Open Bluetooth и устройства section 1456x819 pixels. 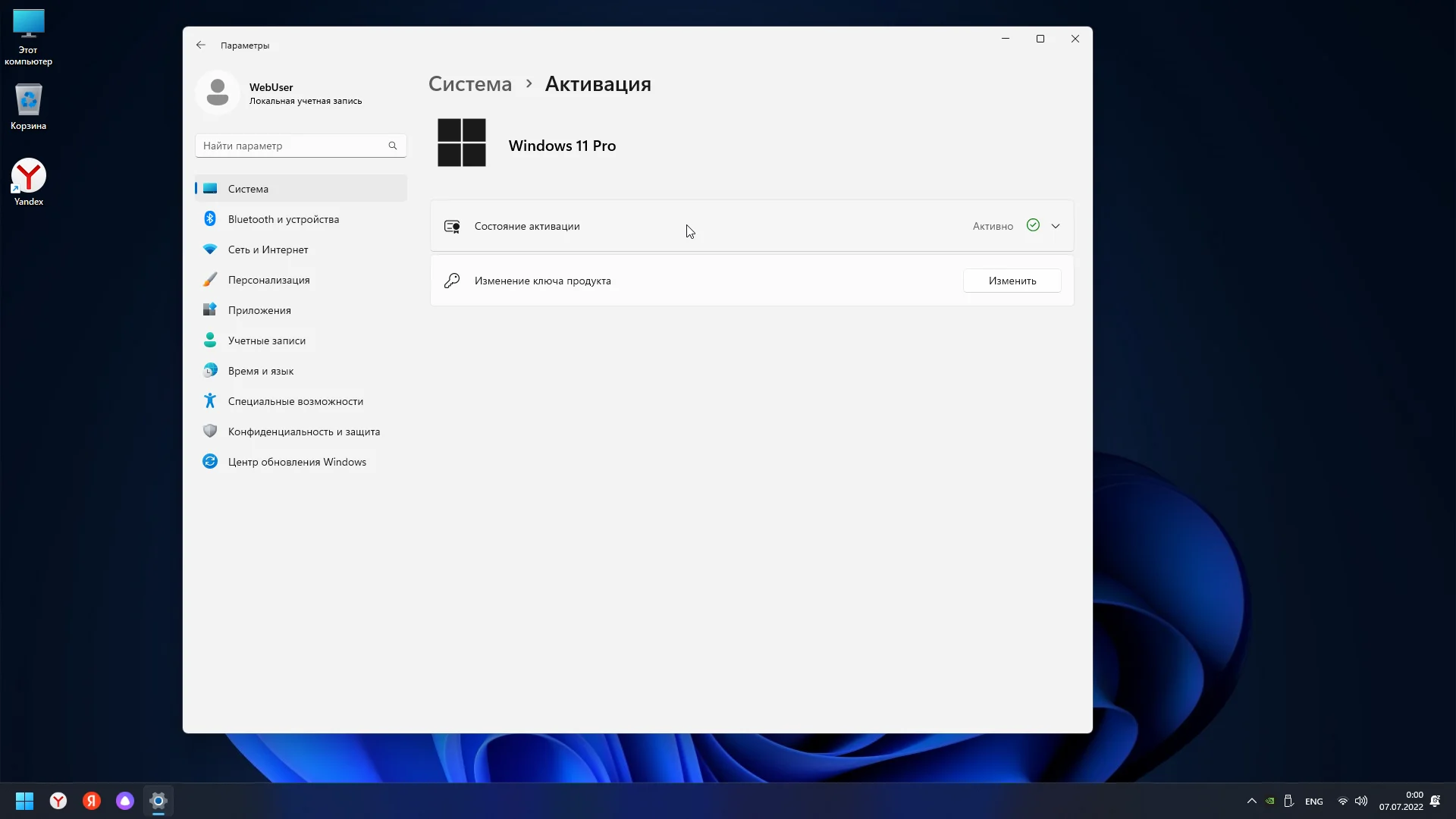coord(283,219)
